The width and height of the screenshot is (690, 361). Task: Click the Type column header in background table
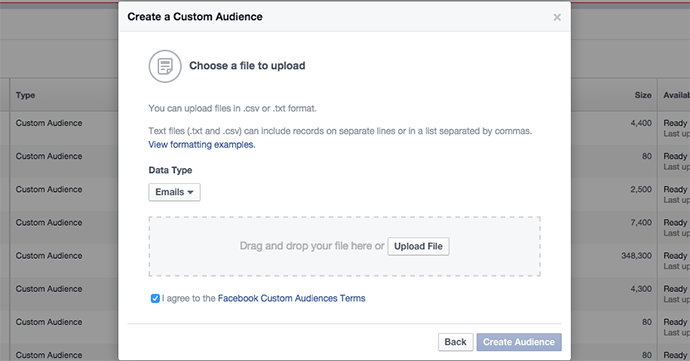26,95
